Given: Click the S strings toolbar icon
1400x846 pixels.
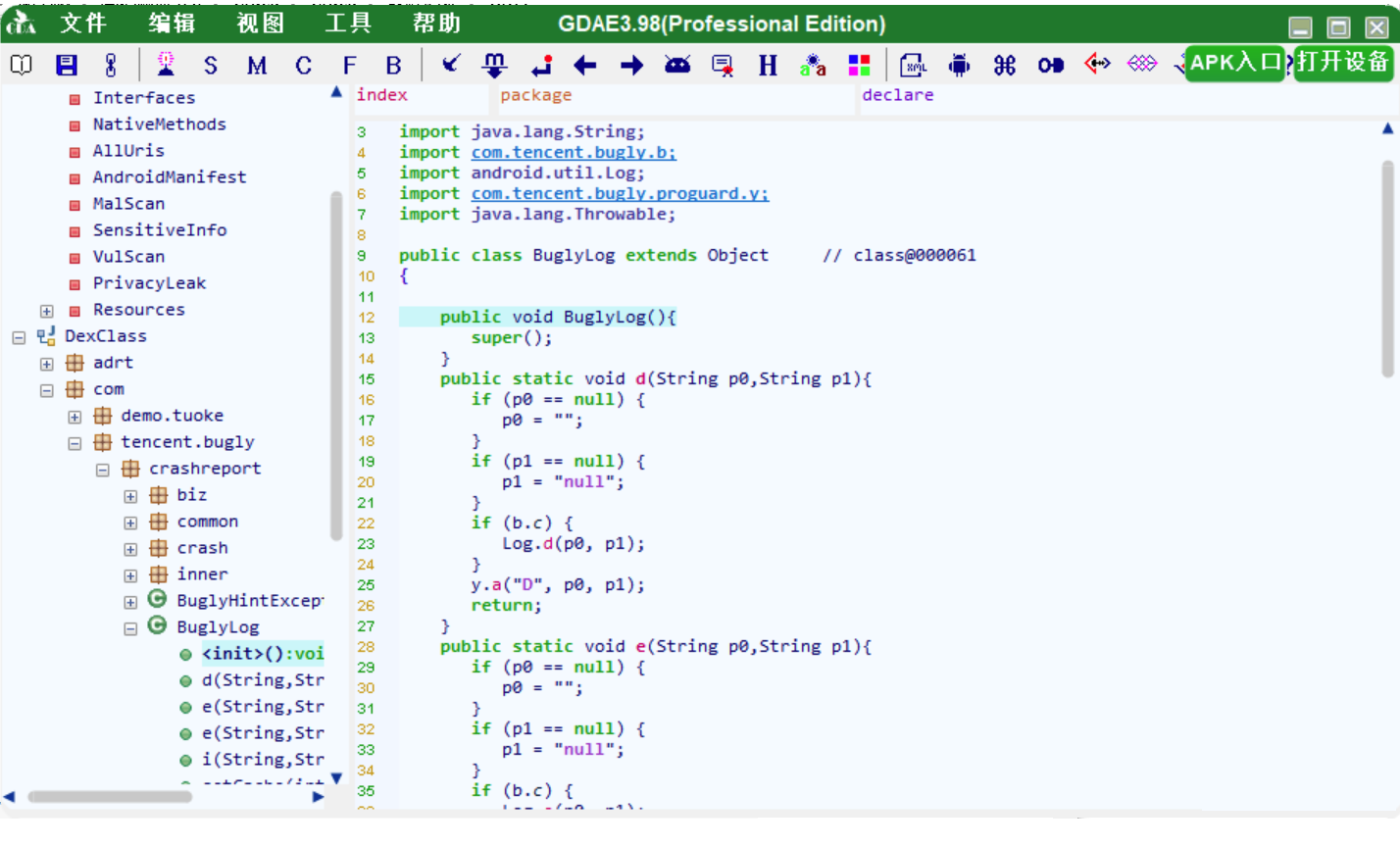Looking at the screenshot, I should coord(211,66).
